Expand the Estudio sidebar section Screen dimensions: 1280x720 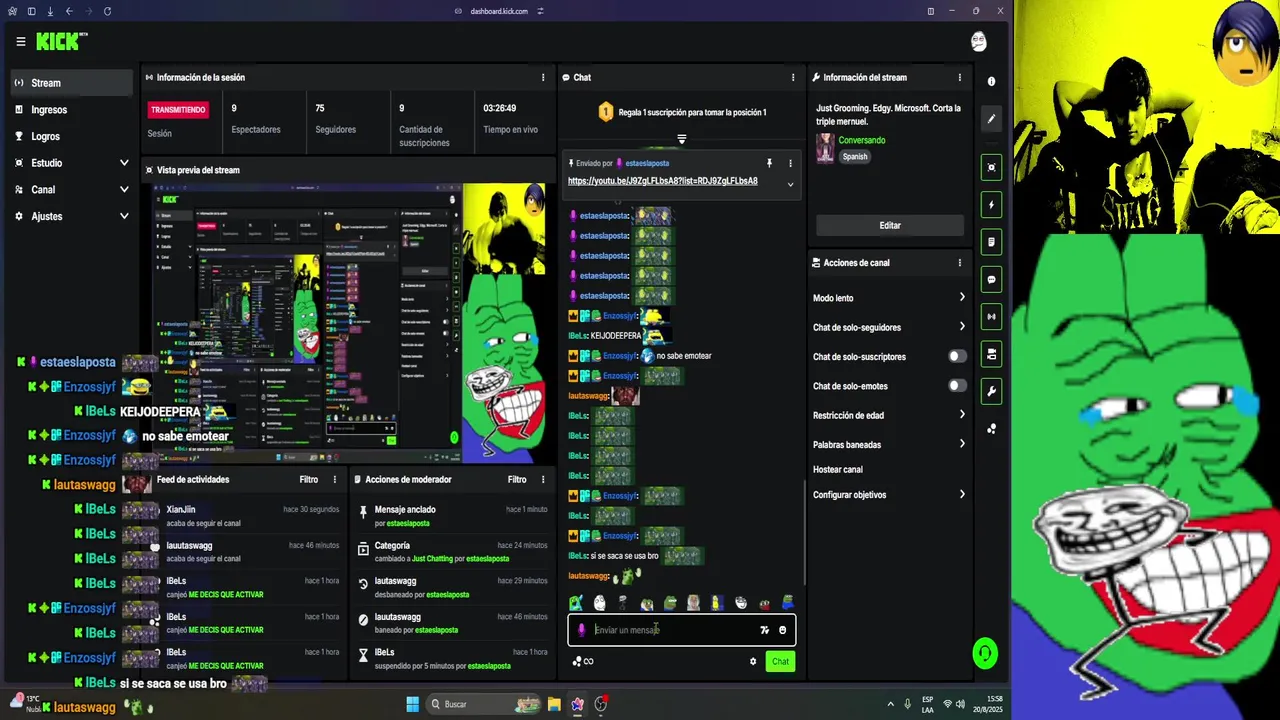[x=124, y=163]
